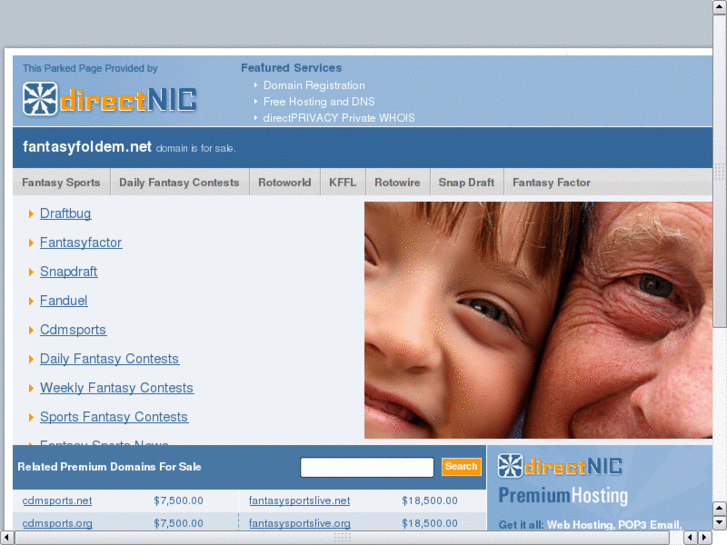Open the Snap Draft tab
The image size is (727, 545).
[x=466, y=182]
